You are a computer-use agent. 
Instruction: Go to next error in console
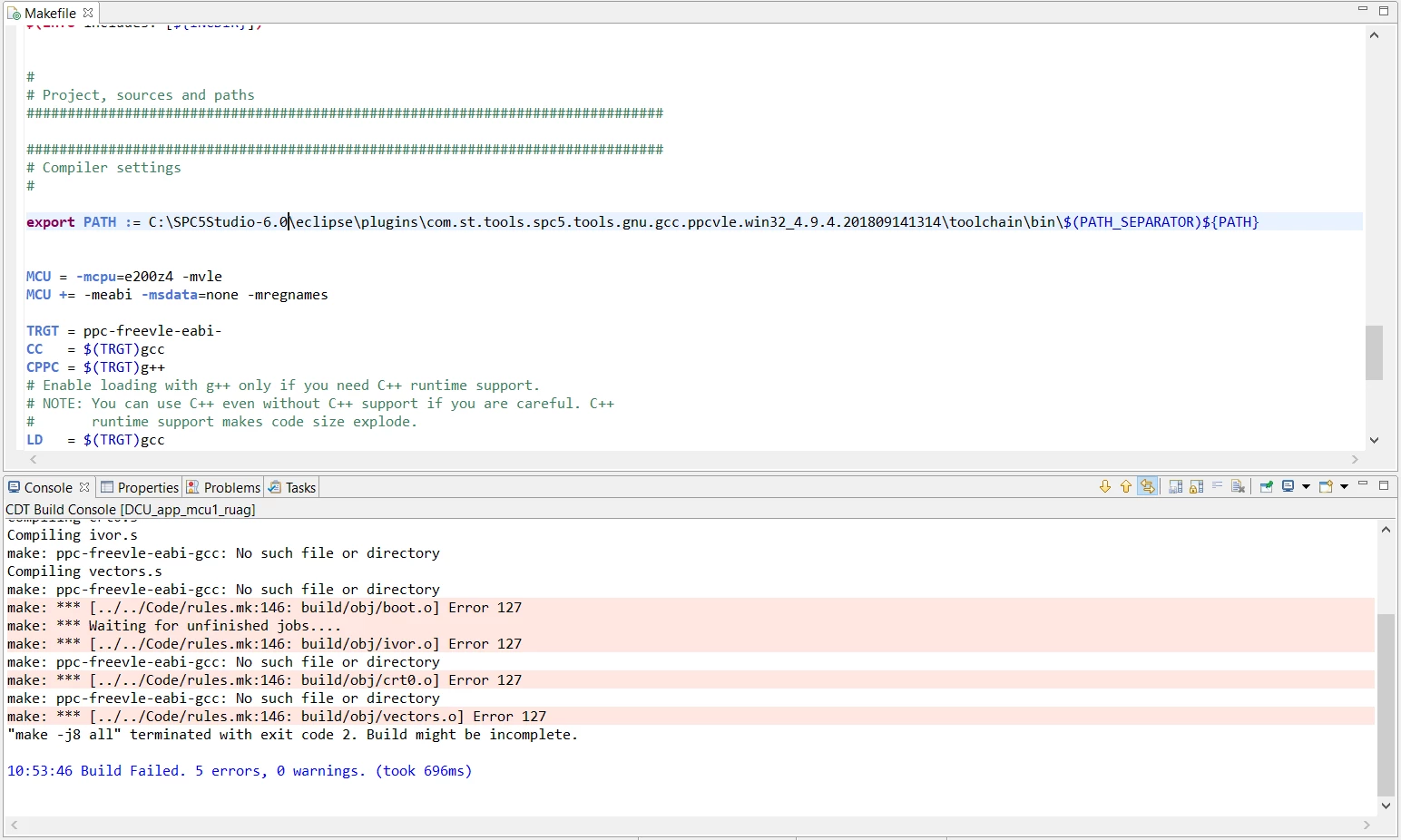click(1105, 487)
